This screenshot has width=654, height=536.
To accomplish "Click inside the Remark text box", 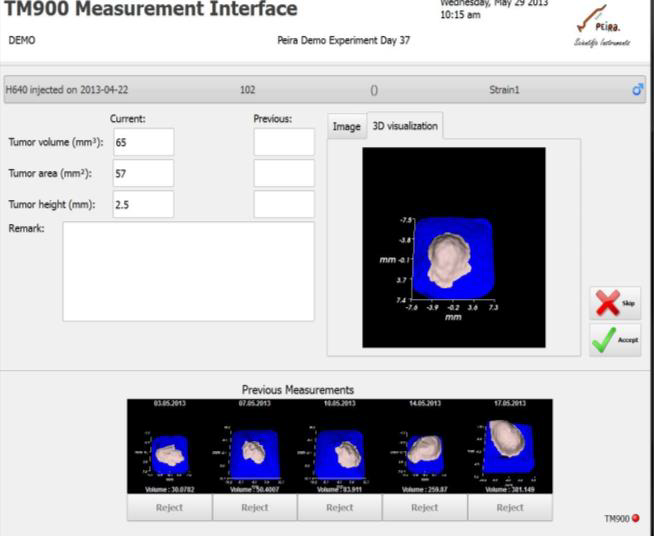I will point(188,271).
